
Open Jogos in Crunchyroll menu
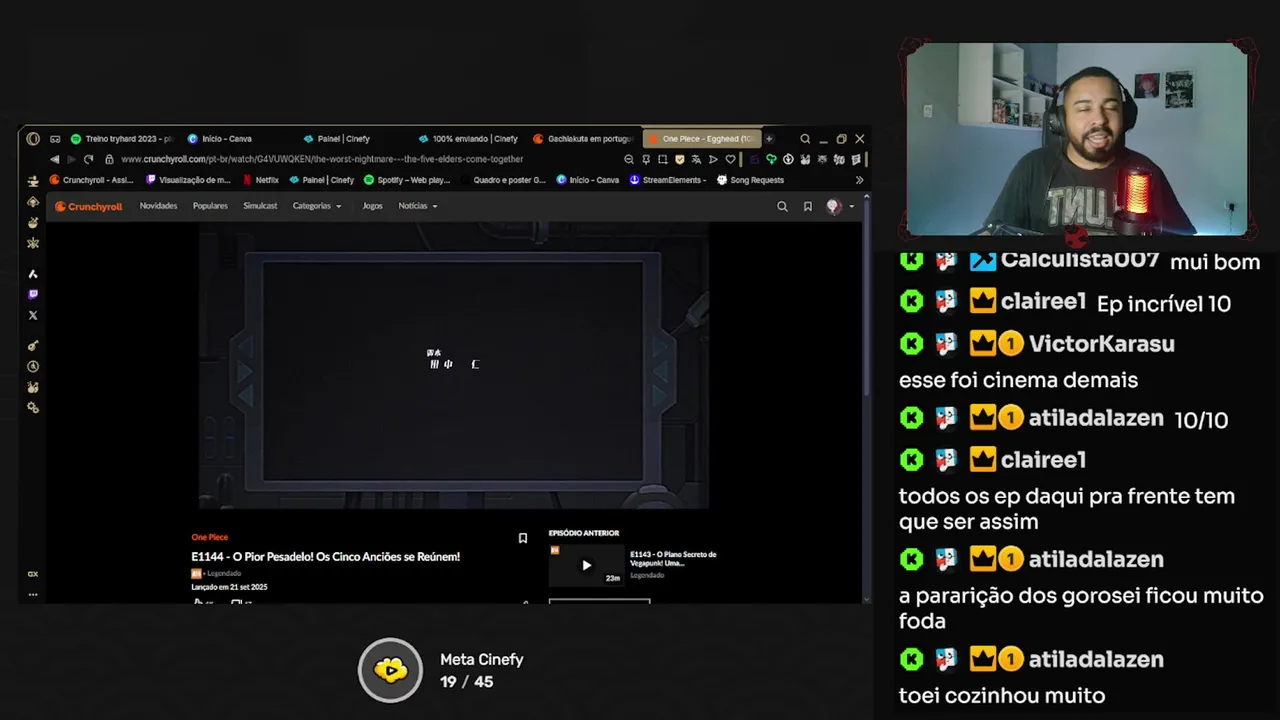(372, 206)
